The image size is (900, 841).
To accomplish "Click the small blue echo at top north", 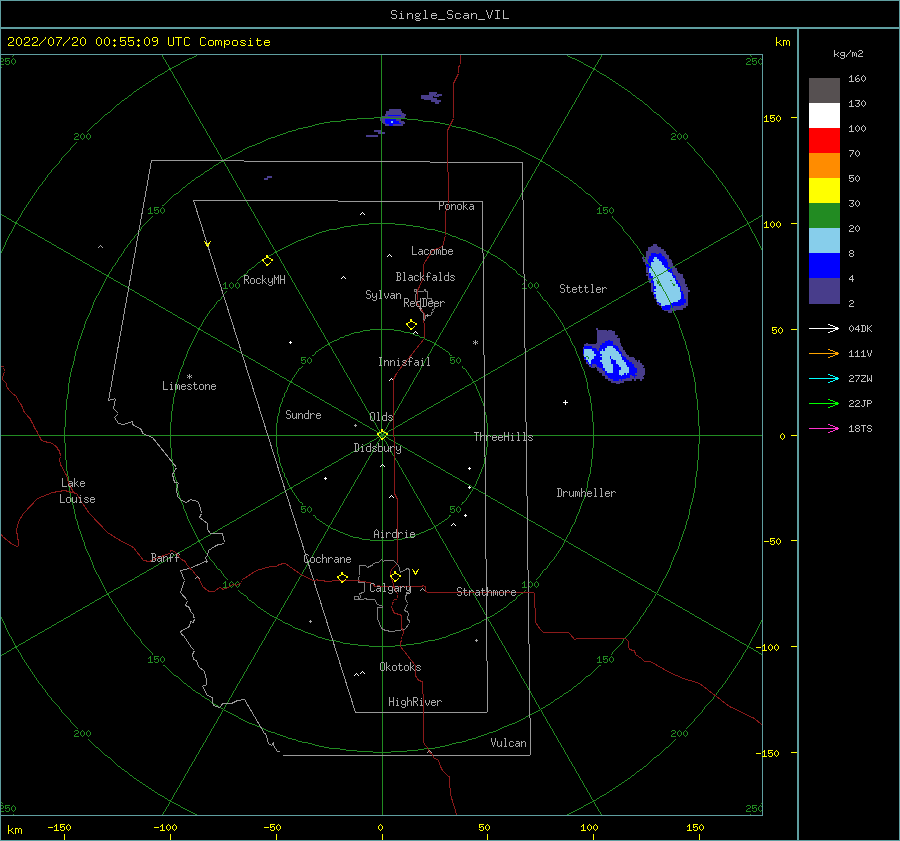I will pos(394,118).
